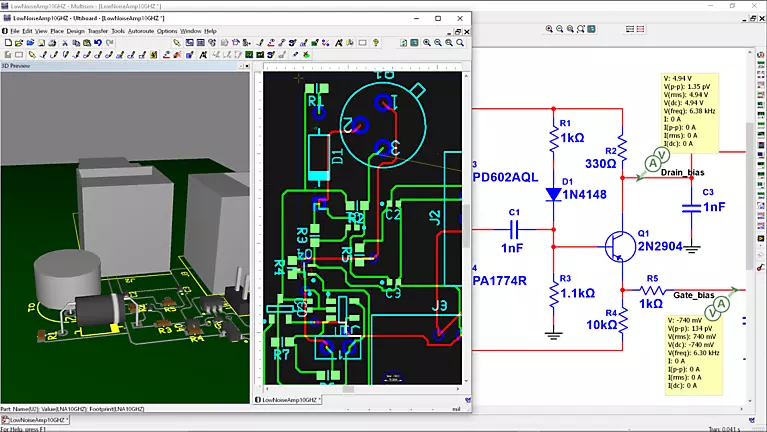
Task: Open the Design menu
Action: click(75, 31)
